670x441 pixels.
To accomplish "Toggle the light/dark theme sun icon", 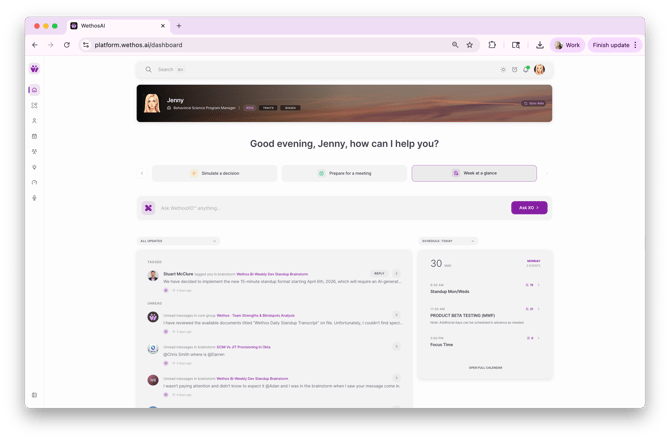I will pos(503,70).
